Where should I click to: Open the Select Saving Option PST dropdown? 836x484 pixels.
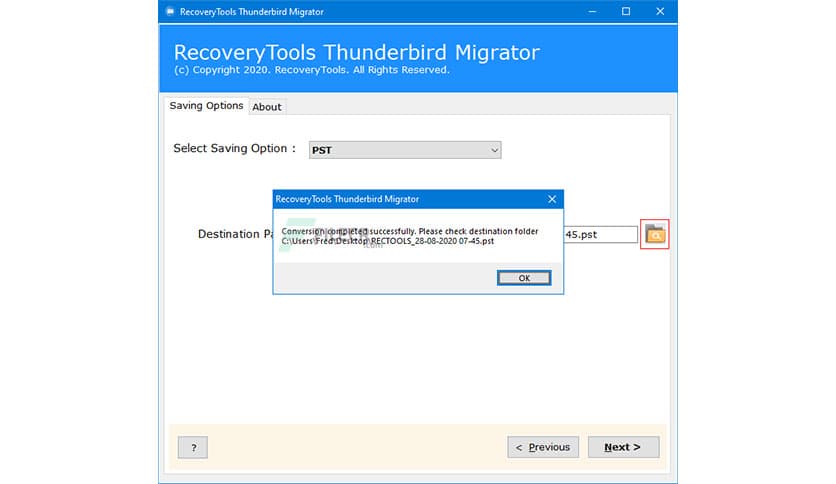[x=405, y=150]
